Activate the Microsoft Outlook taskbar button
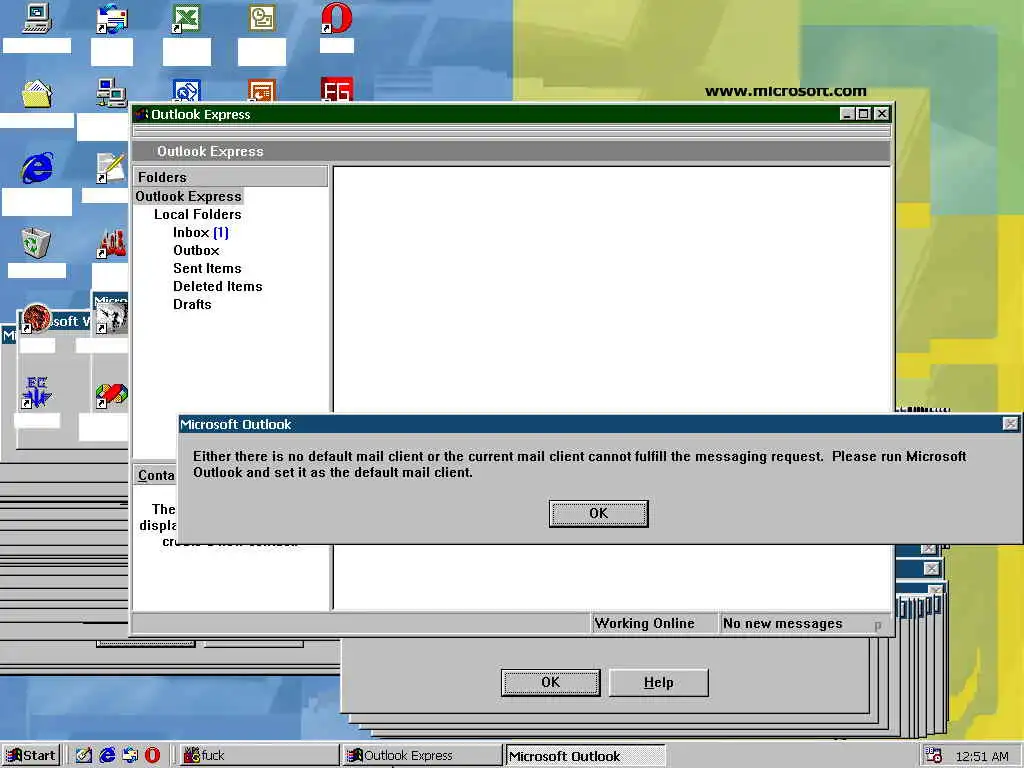Viewport: 1024px width, 768px height. pyautogui.click(x=585, y=756)
